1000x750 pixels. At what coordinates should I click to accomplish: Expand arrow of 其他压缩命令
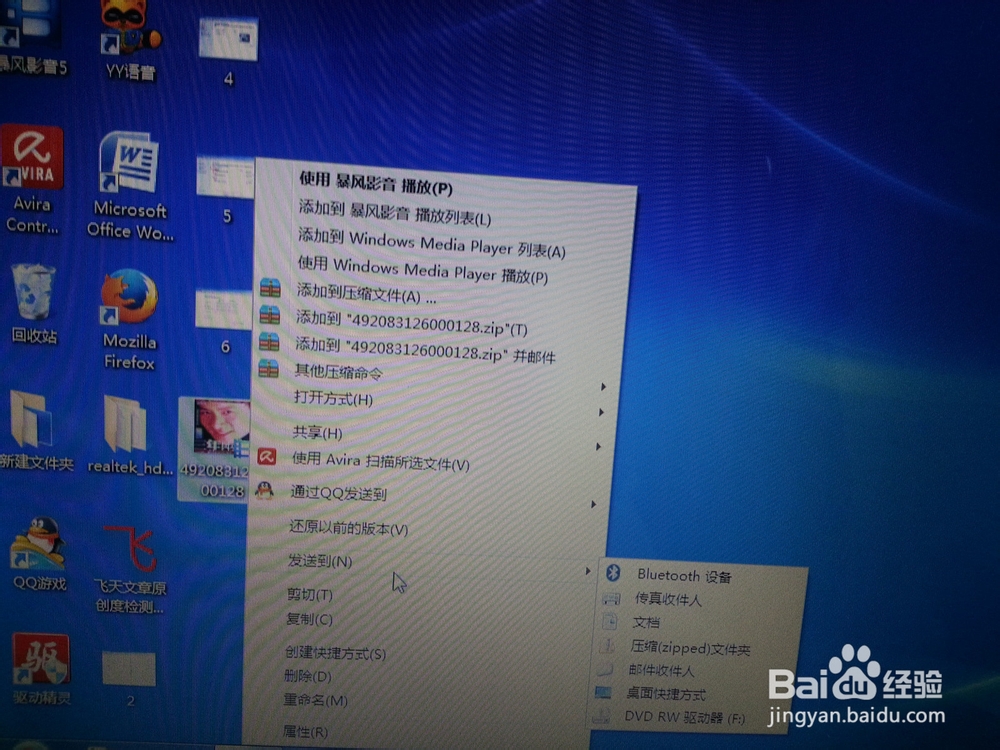(x=603, y=386)
